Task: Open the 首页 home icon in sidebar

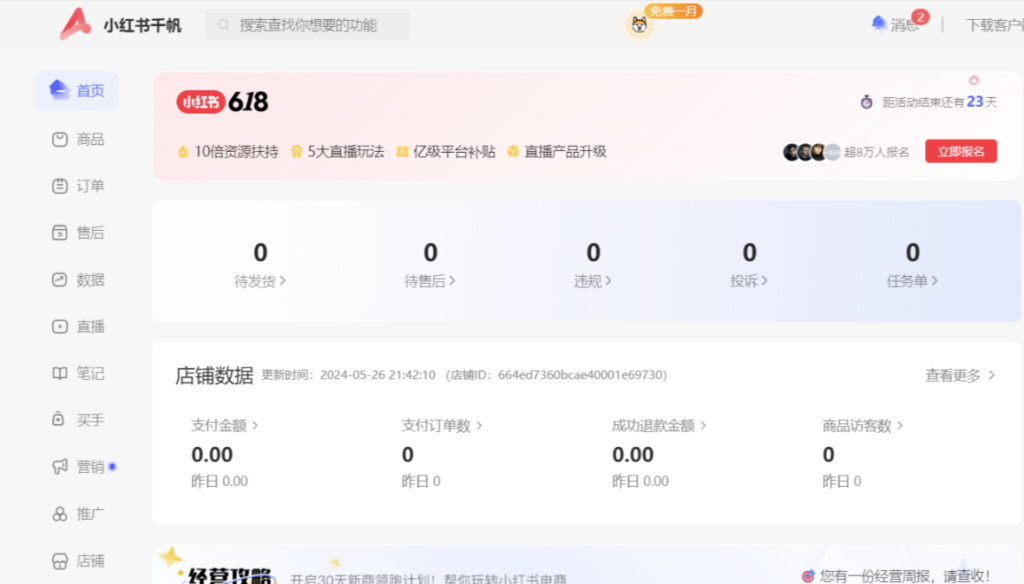Action: 59,89
